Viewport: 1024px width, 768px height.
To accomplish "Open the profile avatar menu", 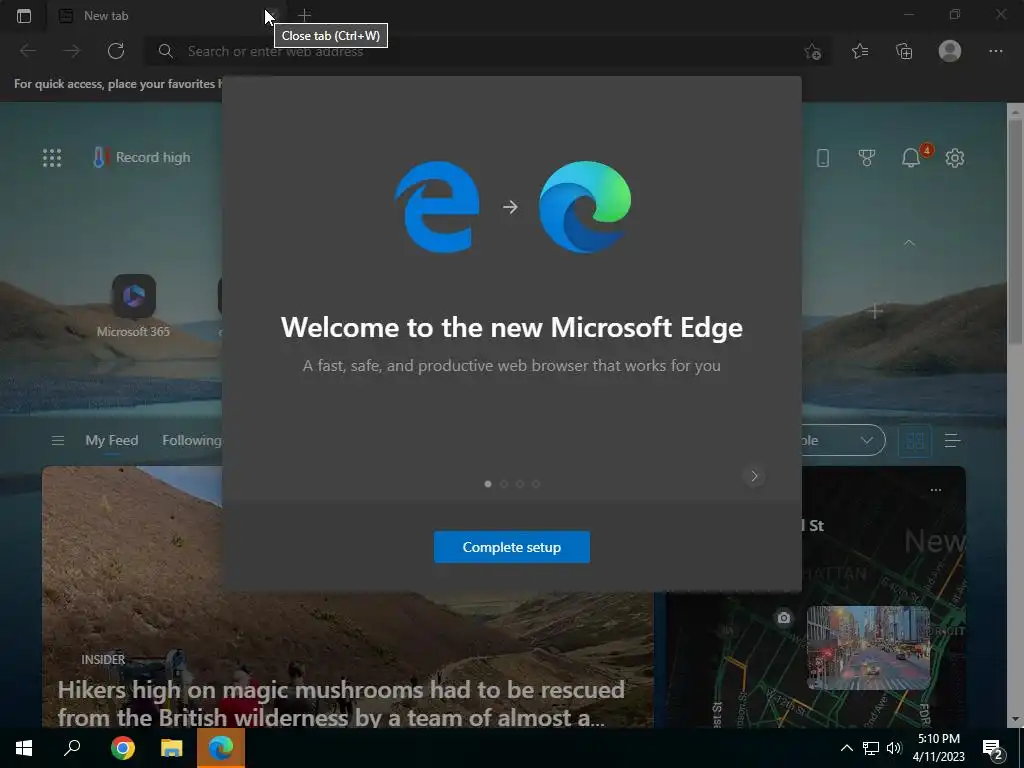I will point(950,51).
